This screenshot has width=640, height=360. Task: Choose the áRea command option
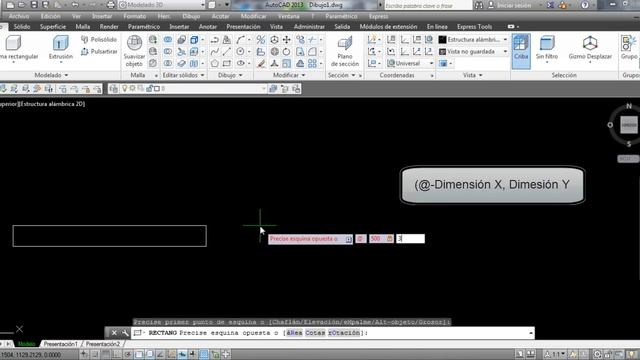click(294, 333)
